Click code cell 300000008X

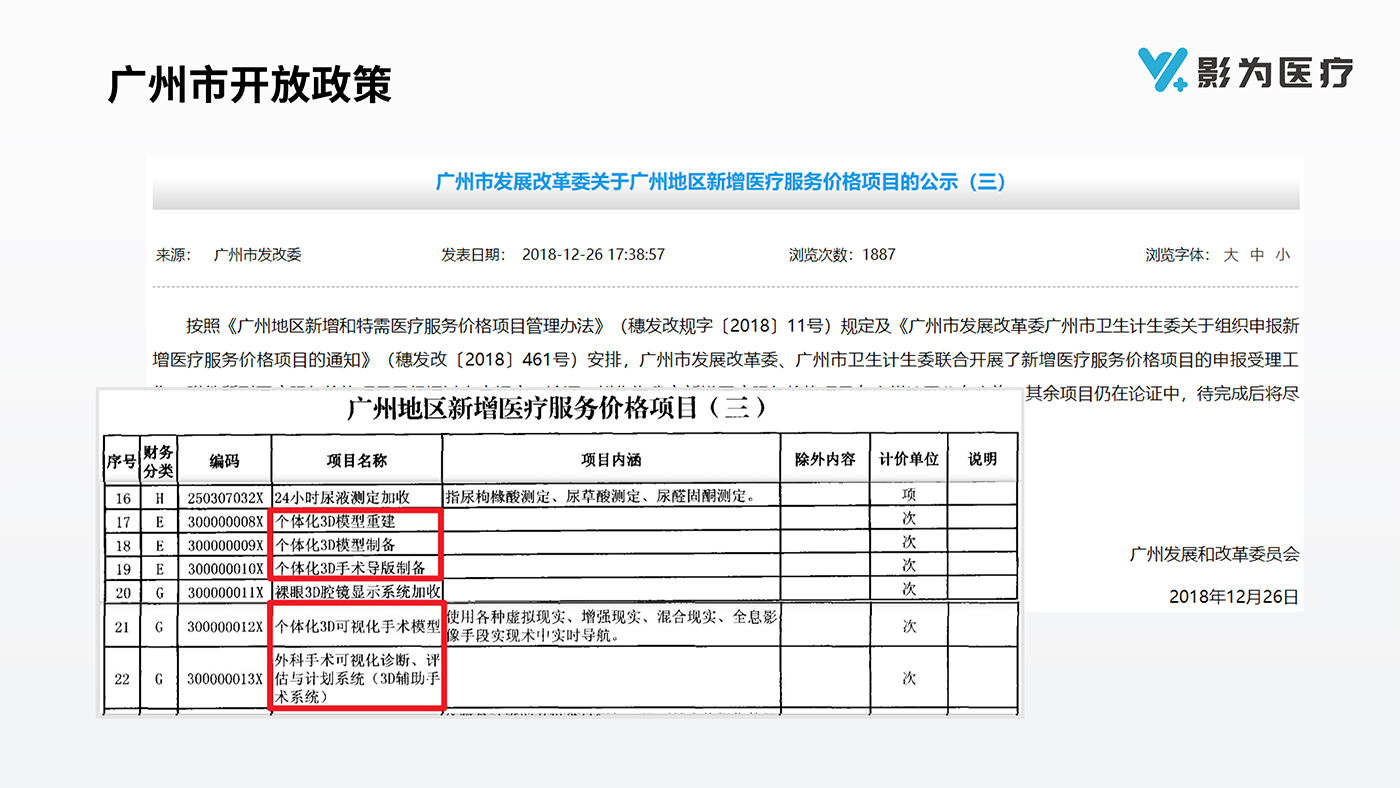pyautogui.click(x=225, y=521)
